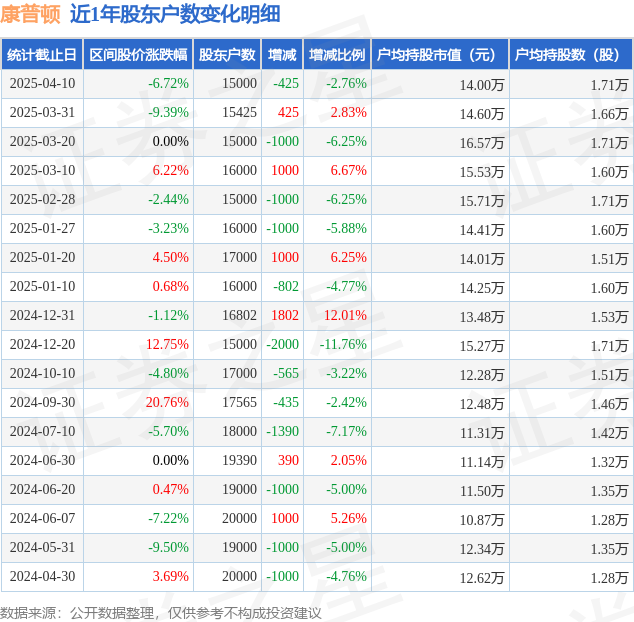This screenshot has width=634, height=622.
Task: Select the 增减比例 column header
Action: point(337,55)
